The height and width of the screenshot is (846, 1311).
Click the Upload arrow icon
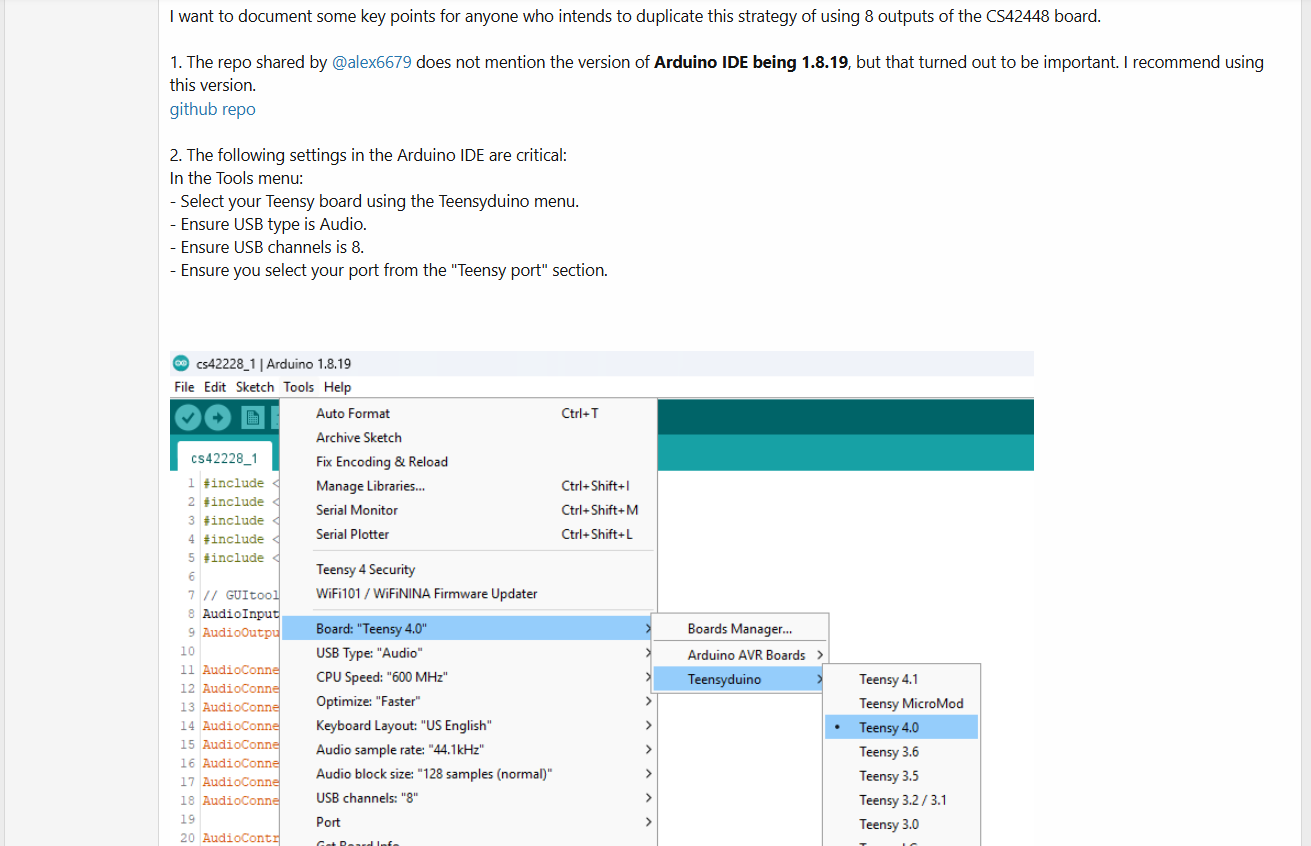tap(217, 417)
